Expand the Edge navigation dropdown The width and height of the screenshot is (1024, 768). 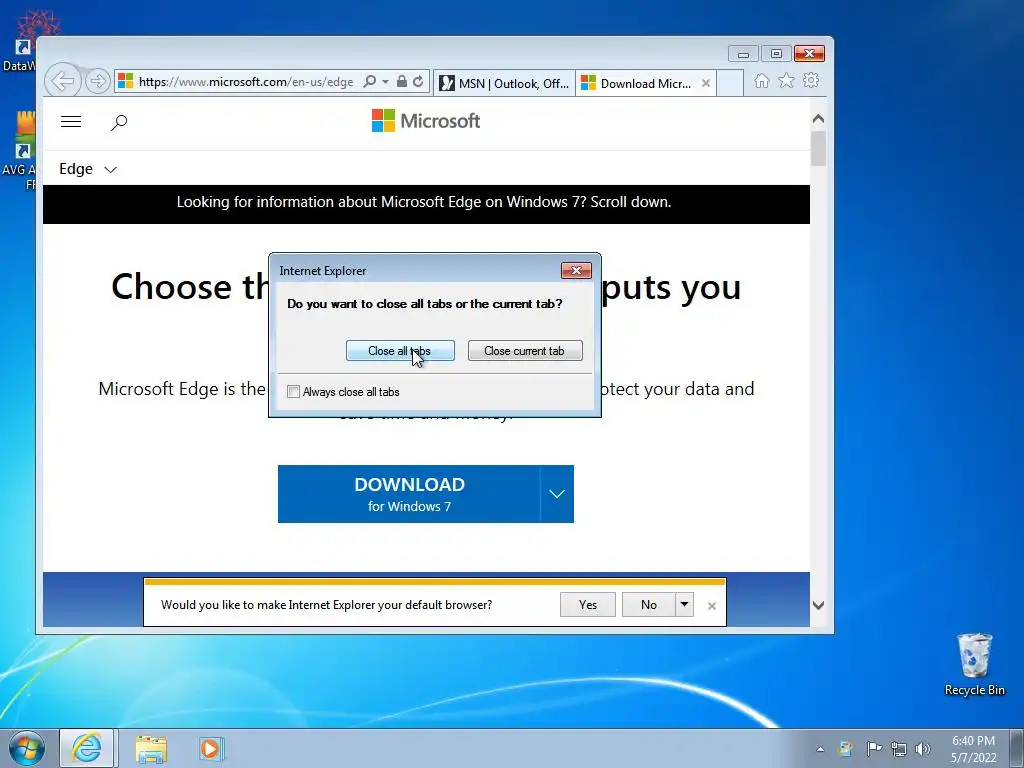[88, 169]
